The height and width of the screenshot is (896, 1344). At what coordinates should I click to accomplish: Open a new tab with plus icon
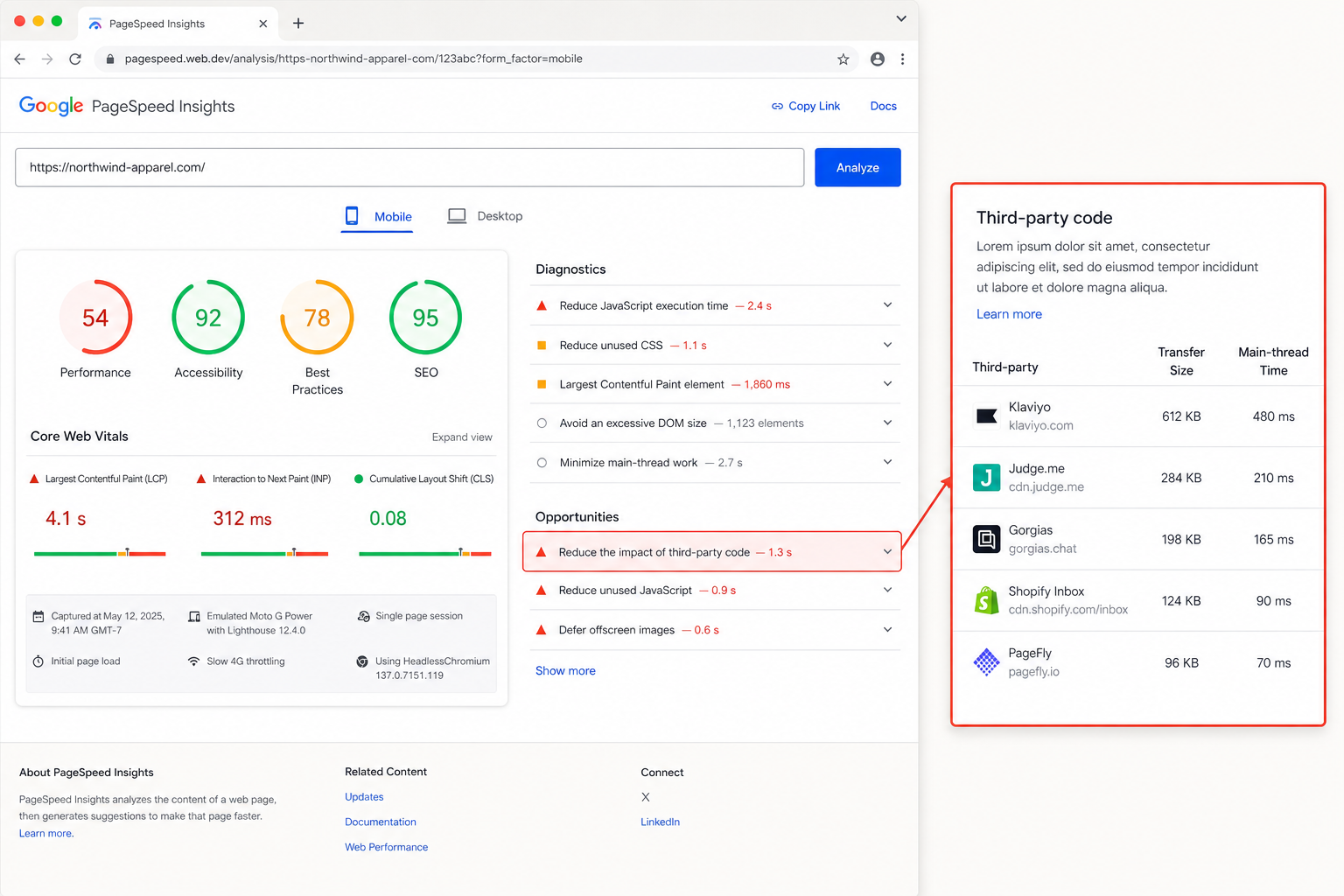(x=298, y=24)
